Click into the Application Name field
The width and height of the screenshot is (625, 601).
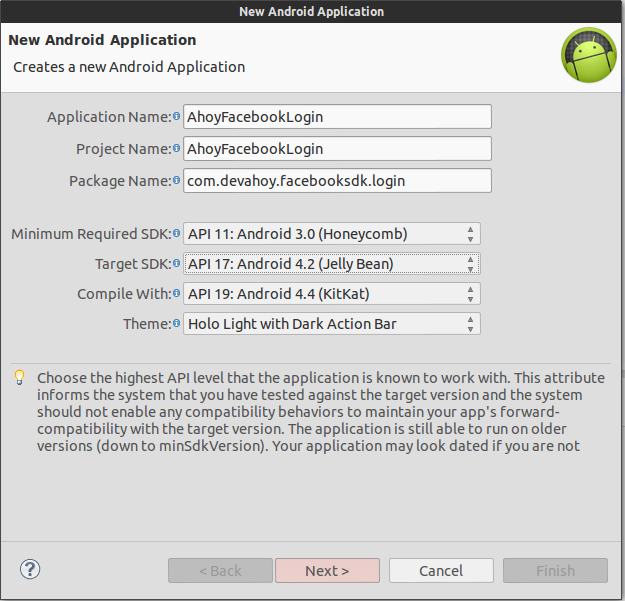[337, 117]
